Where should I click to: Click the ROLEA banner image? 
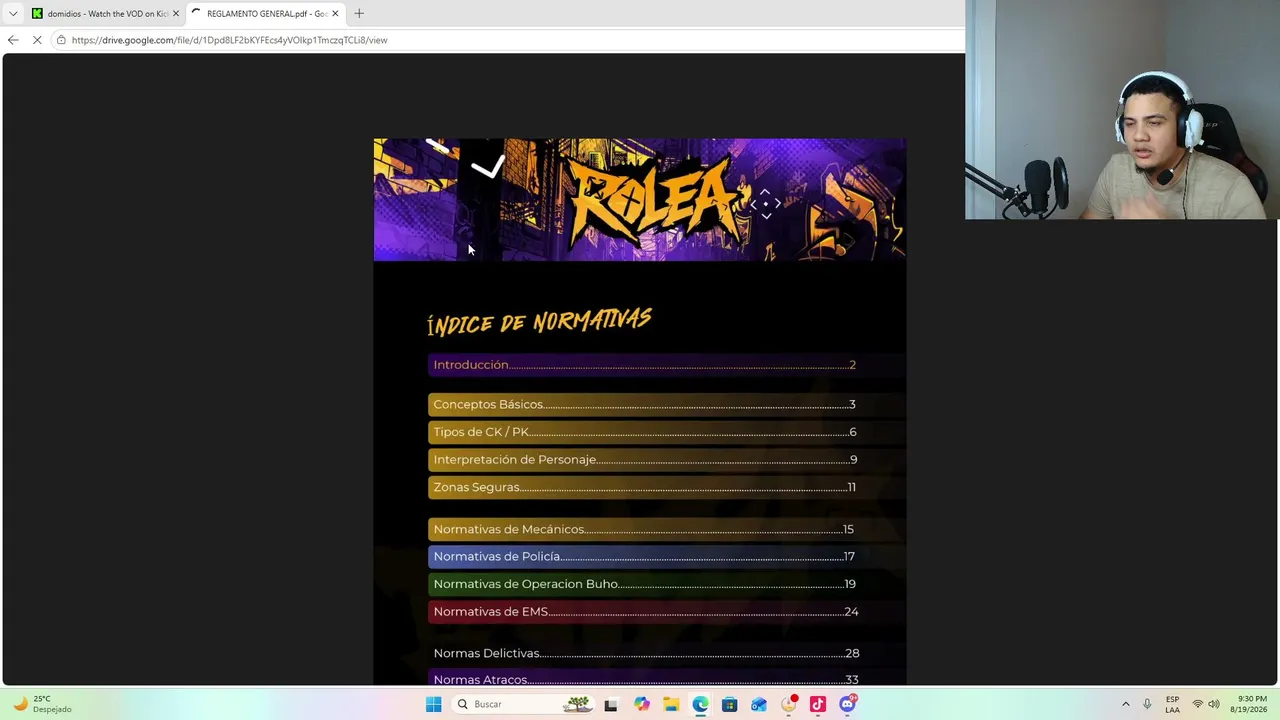point(640,200)
